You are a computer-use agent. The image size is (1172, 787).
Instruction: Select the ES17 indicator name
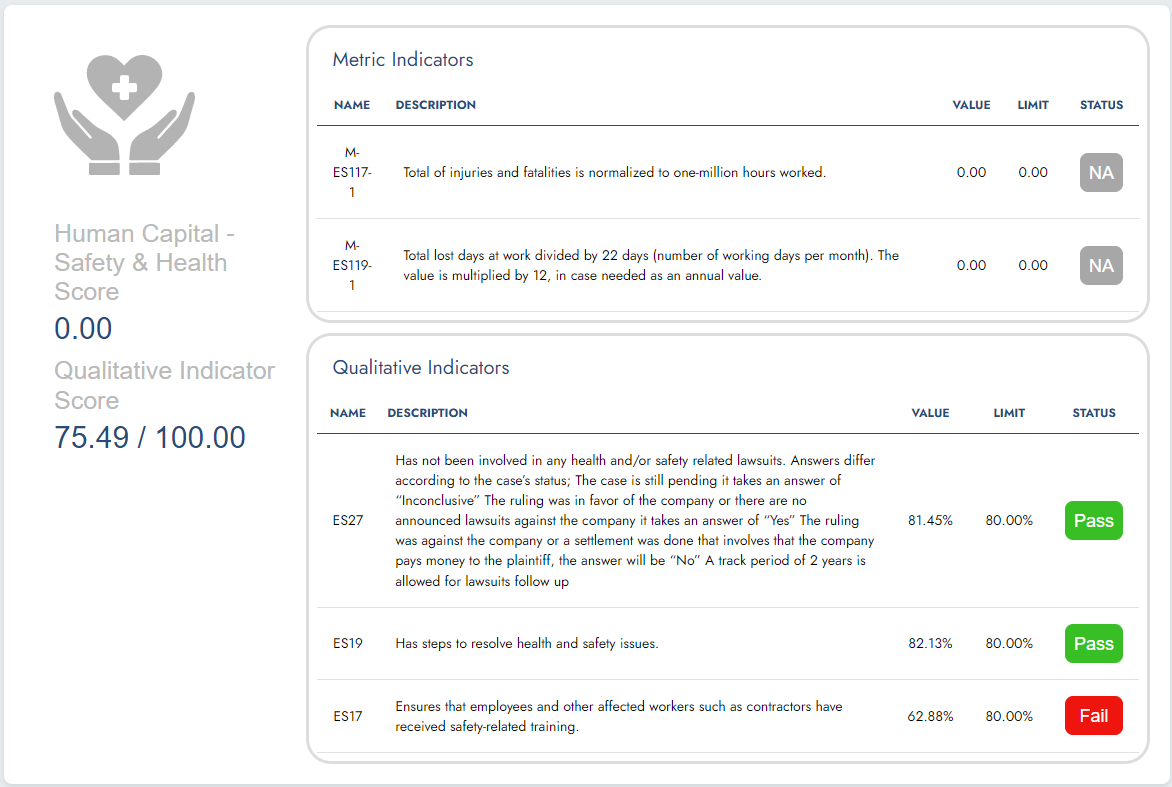coord(348,716)
